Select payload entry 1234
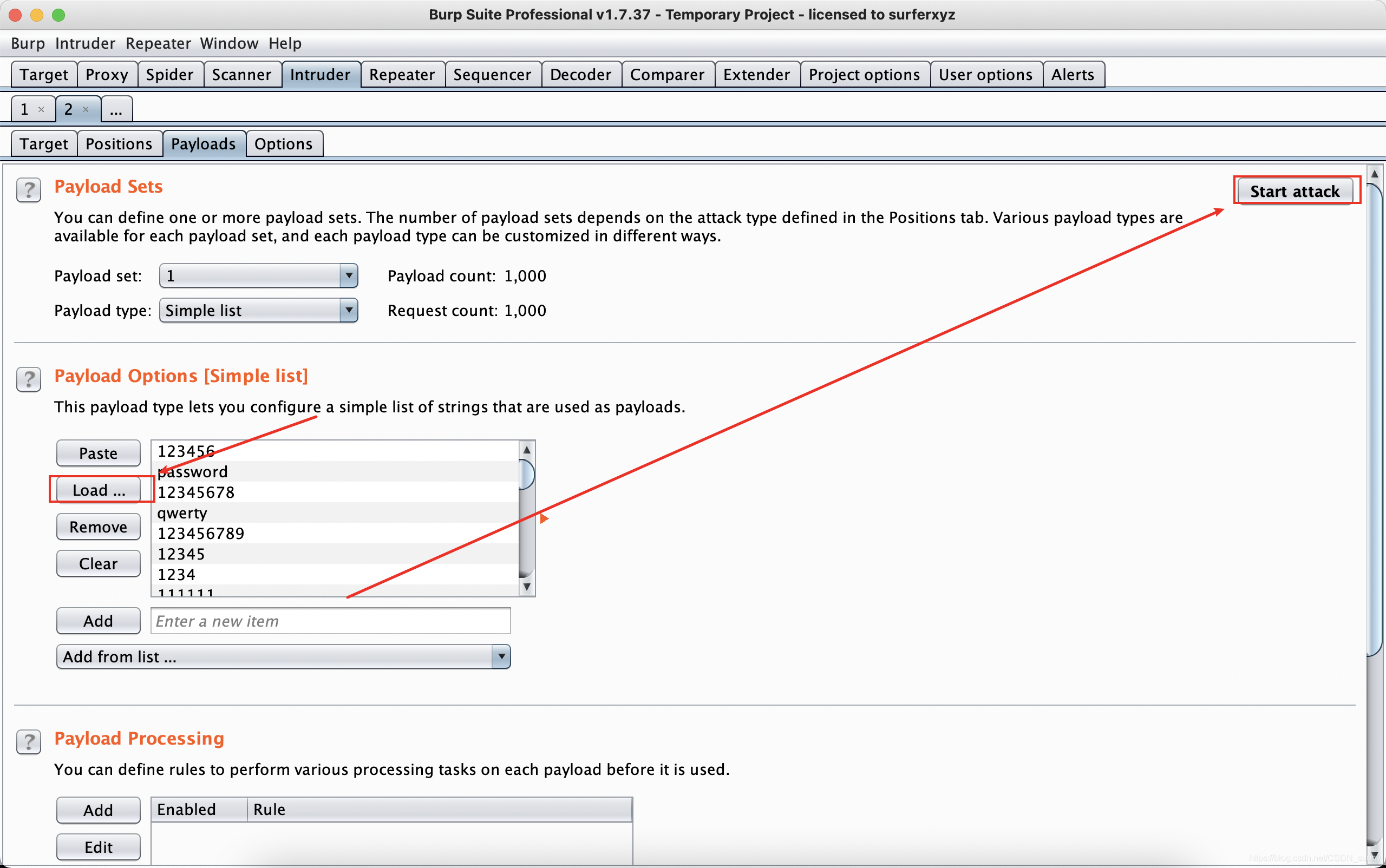1386x868 pixels. click(x=335, y=575)
